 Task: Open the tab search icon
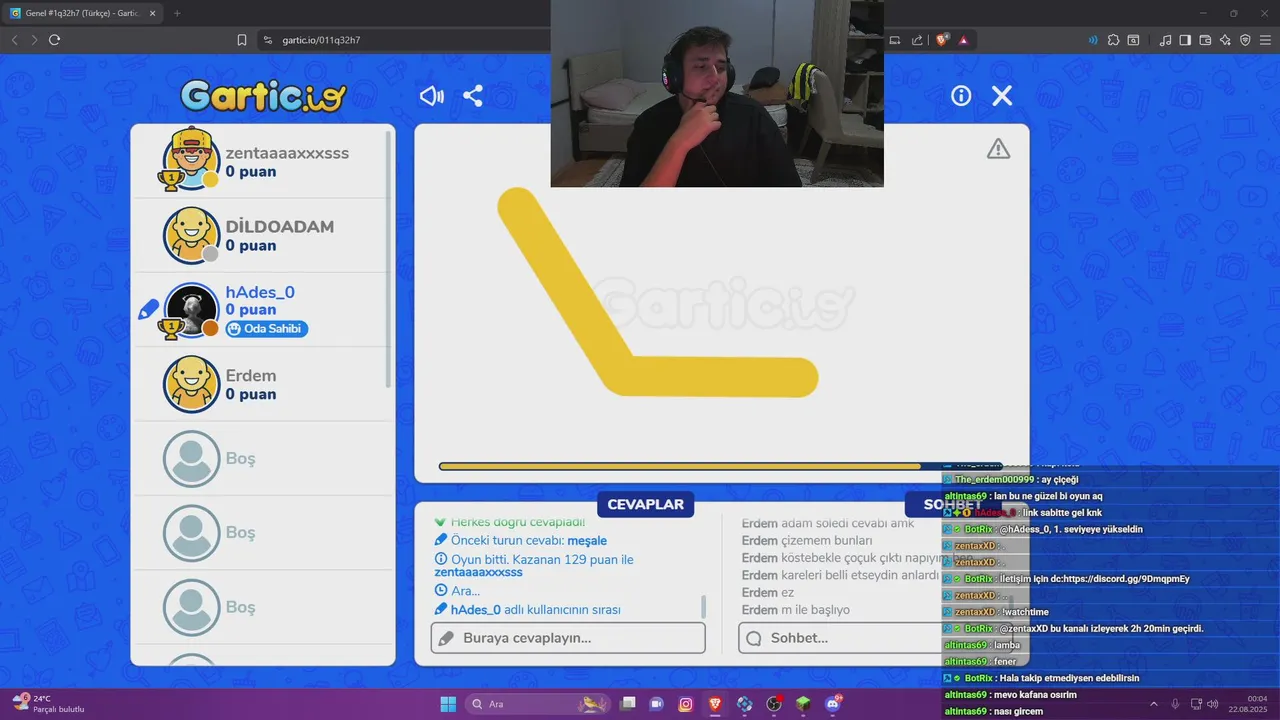[x=1134, y=40]
